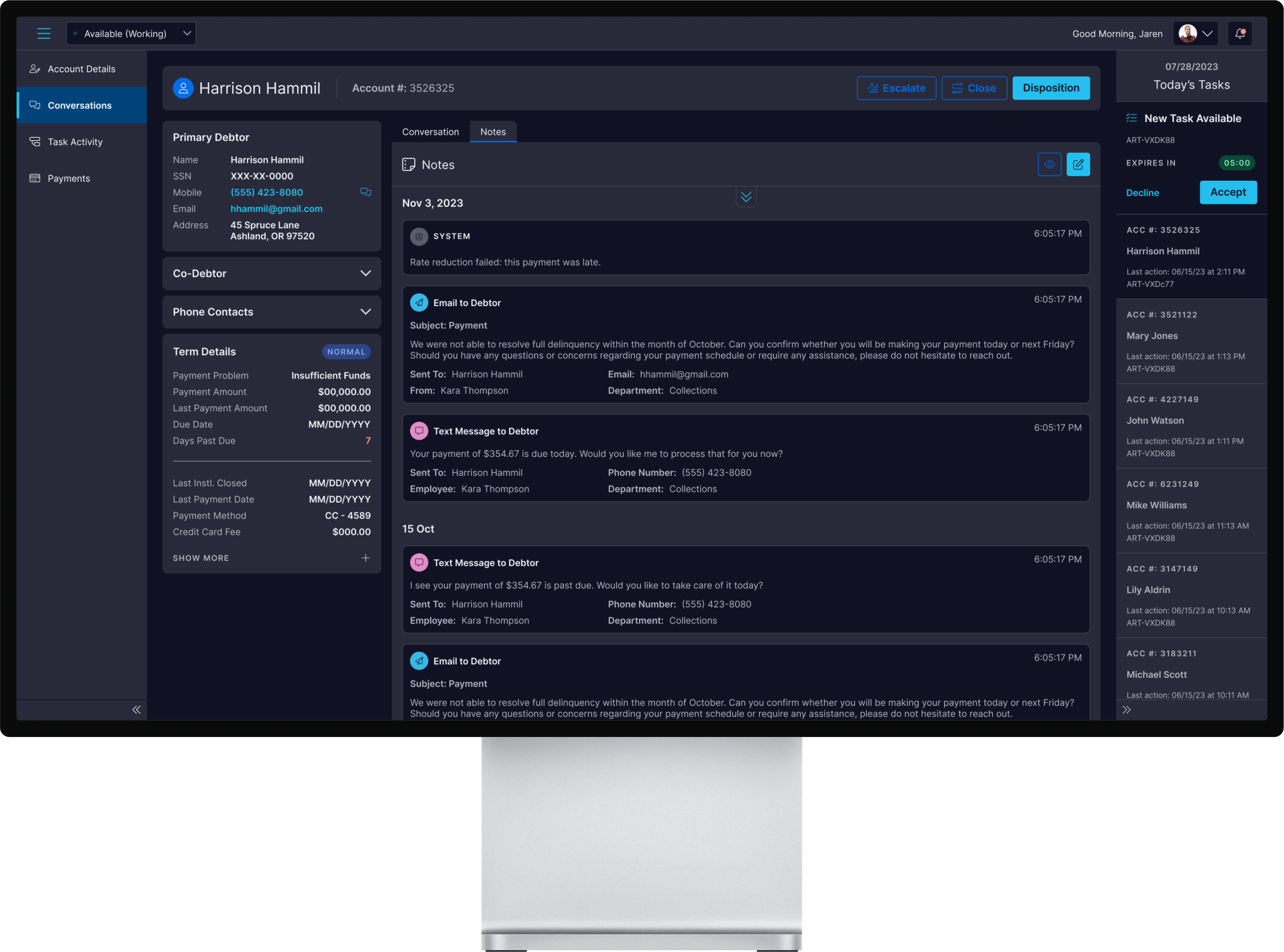Open Task Activity in the sidebar

coord(75,142)
